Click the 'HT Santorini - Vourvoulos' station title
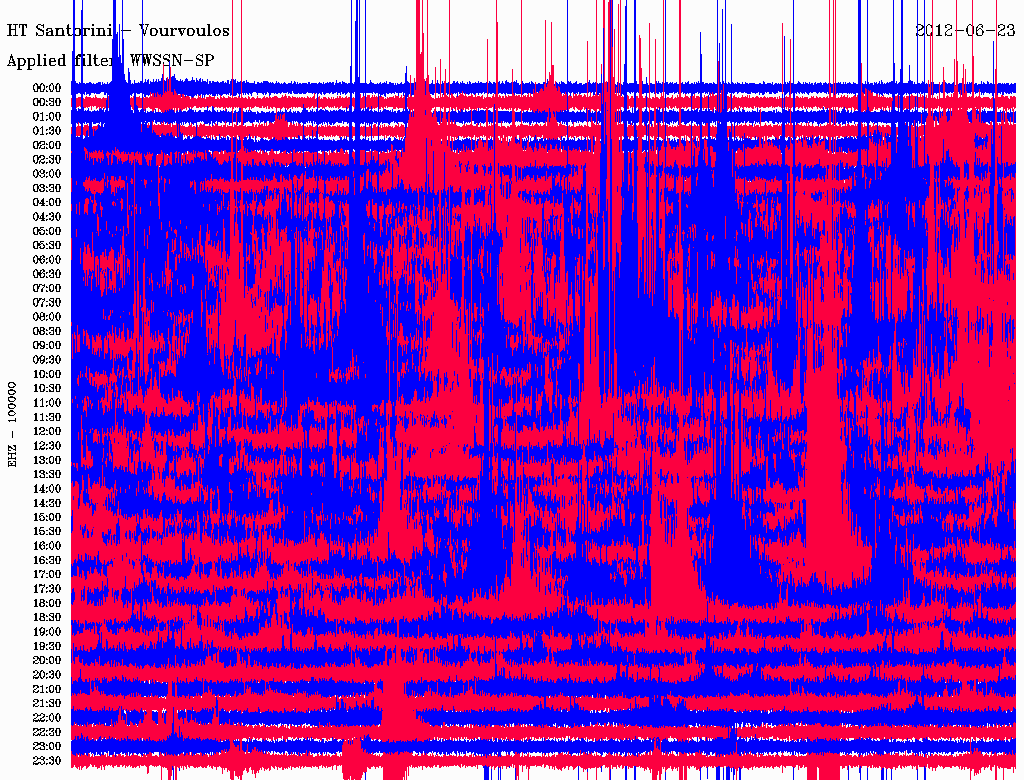The width and height of the screenshot is (1024, 780). pyautogui.click(x=118, y=31)
